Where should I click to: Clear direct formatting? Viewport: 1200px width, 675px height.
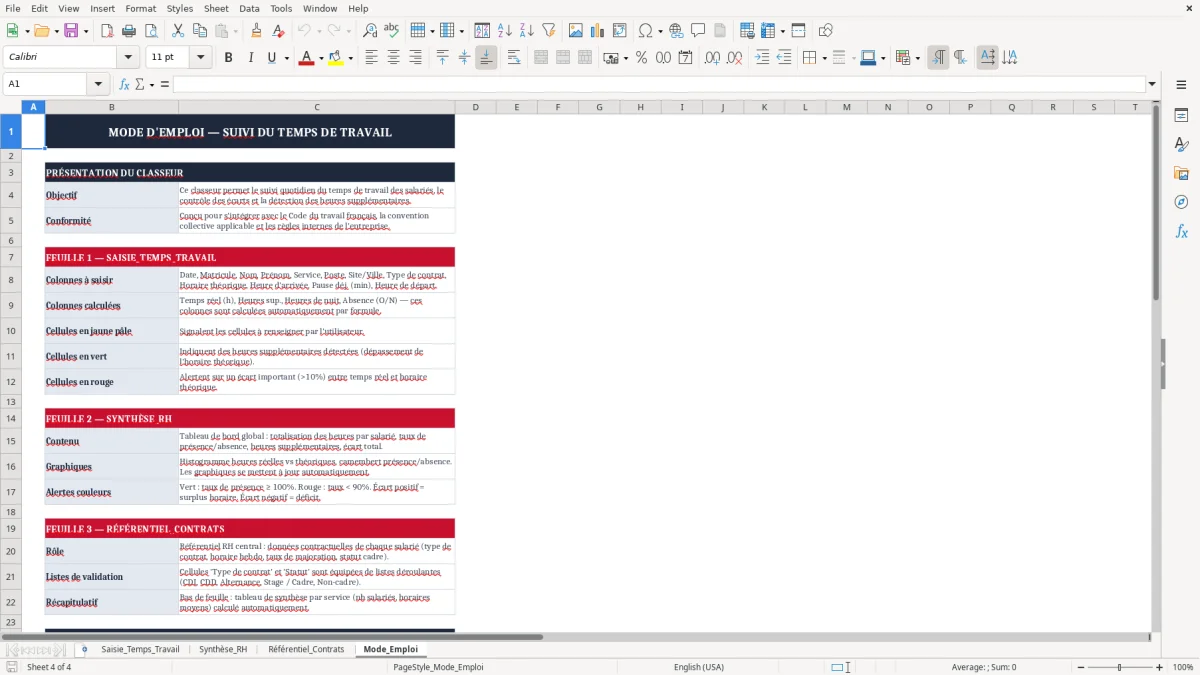278,31
